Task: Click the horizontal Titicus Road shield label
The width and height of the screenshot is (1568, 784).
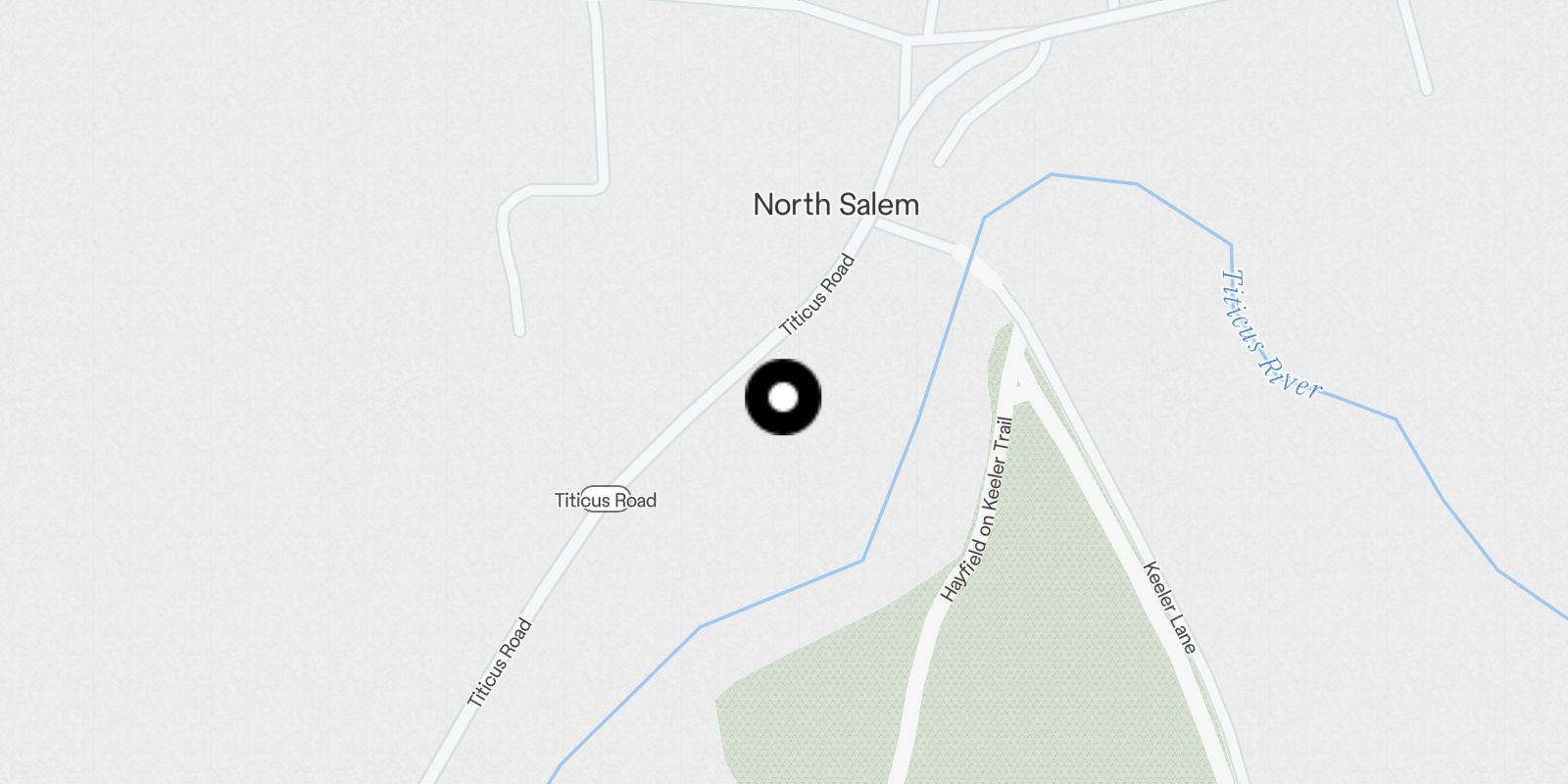Action: [606, 500]
